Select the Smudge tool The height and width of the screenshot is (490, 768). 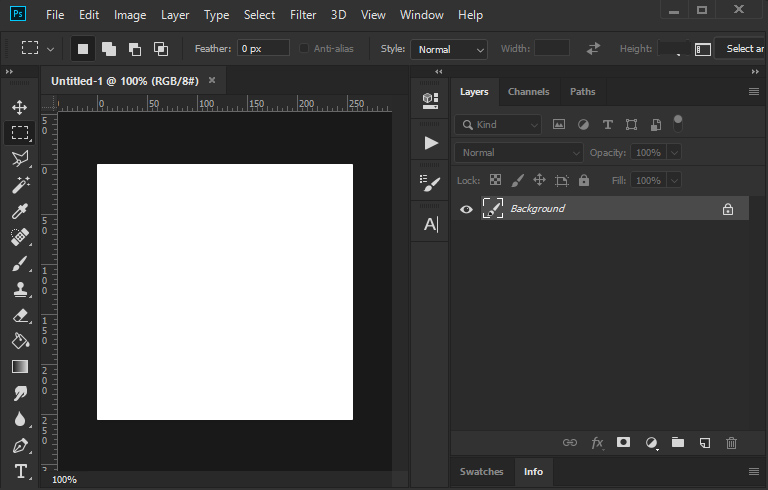coord(20,393)
